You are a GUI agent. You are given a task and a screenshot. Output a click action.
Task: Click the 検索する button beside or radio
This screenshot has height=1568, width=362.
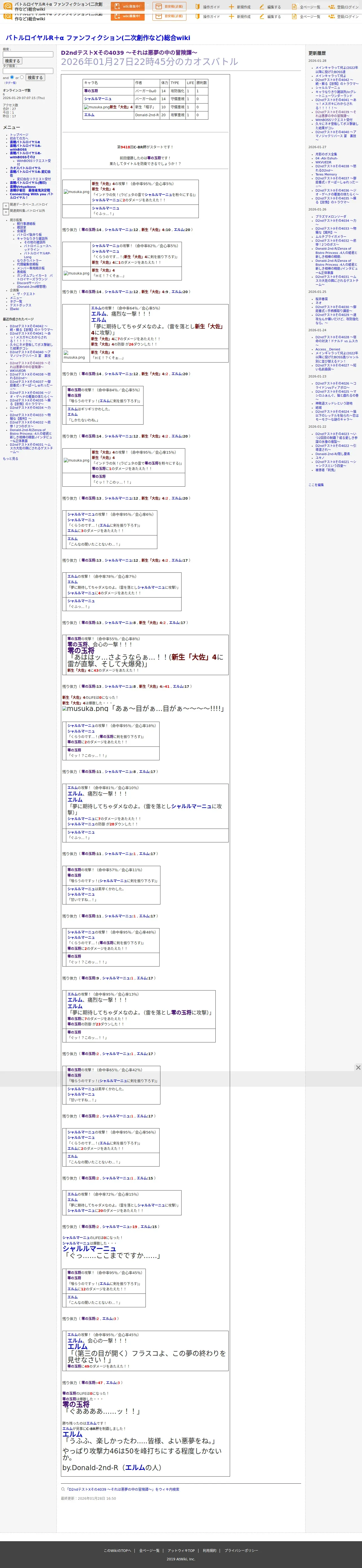pos(35,78)
